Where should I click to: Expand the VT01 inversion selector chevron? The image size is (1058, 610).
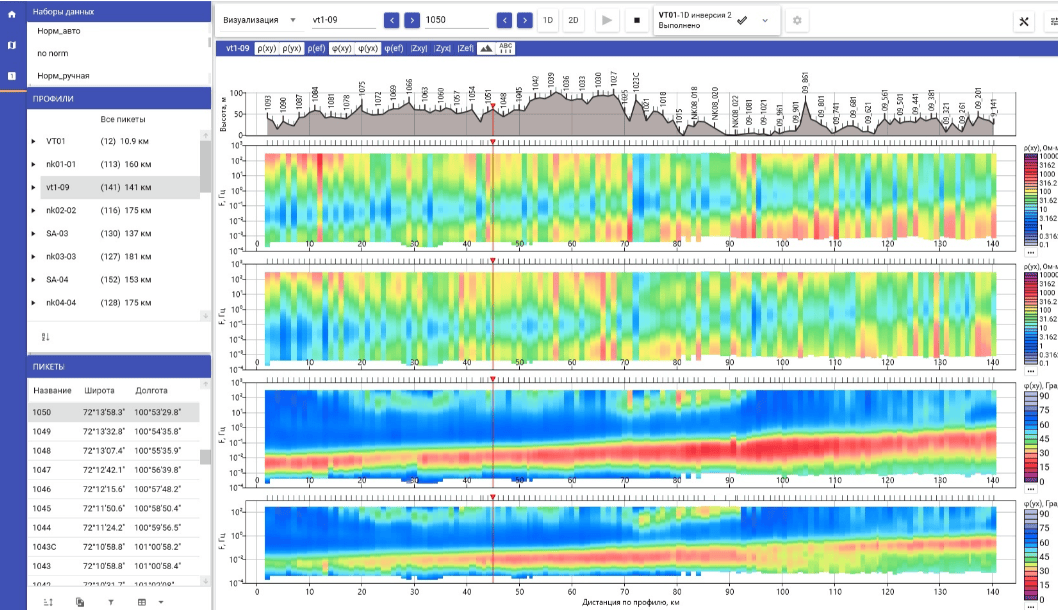pos(765,20)
